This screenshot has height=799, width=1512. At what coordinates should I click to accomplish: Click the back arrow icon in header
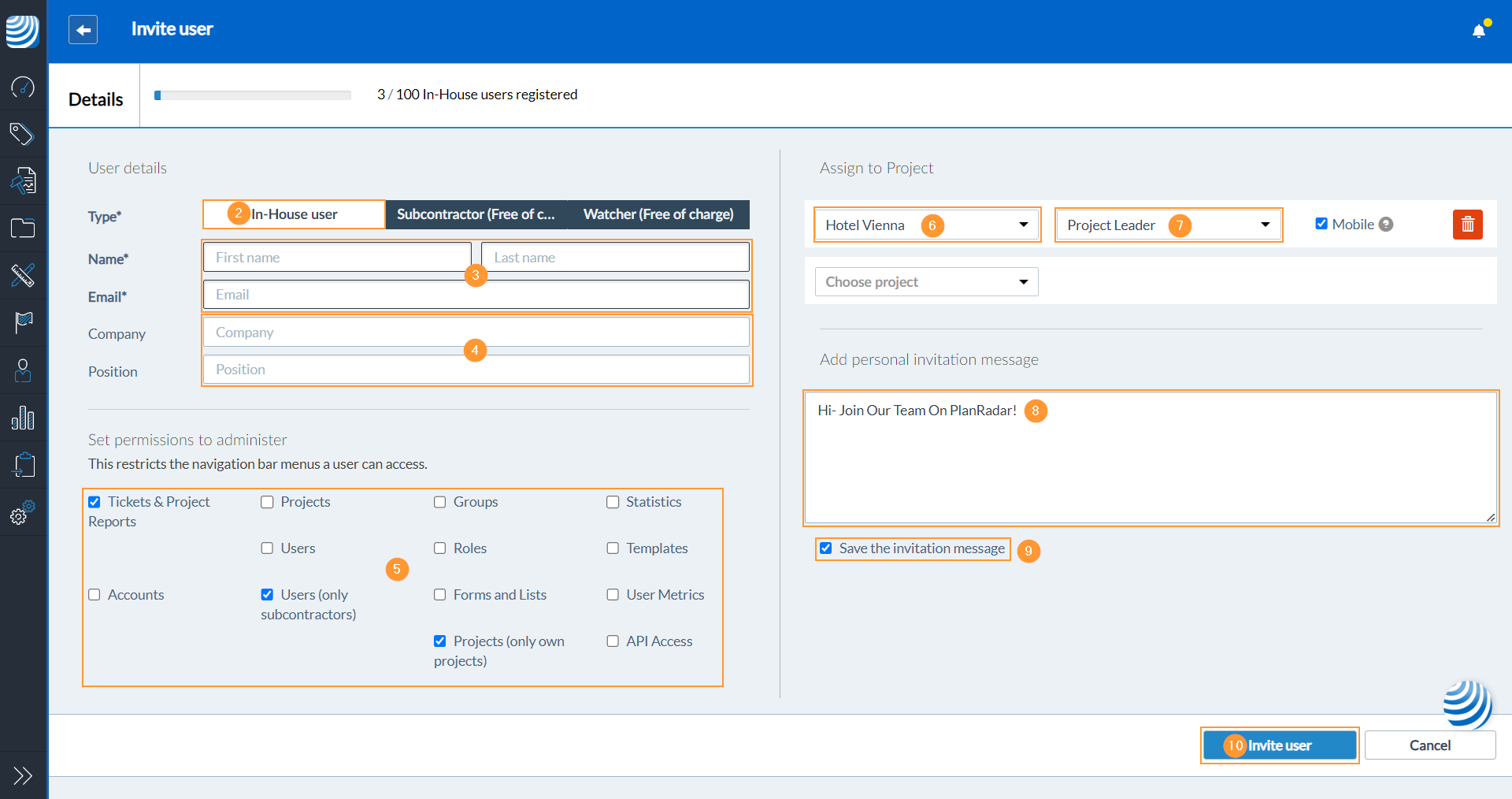point(83,30)
